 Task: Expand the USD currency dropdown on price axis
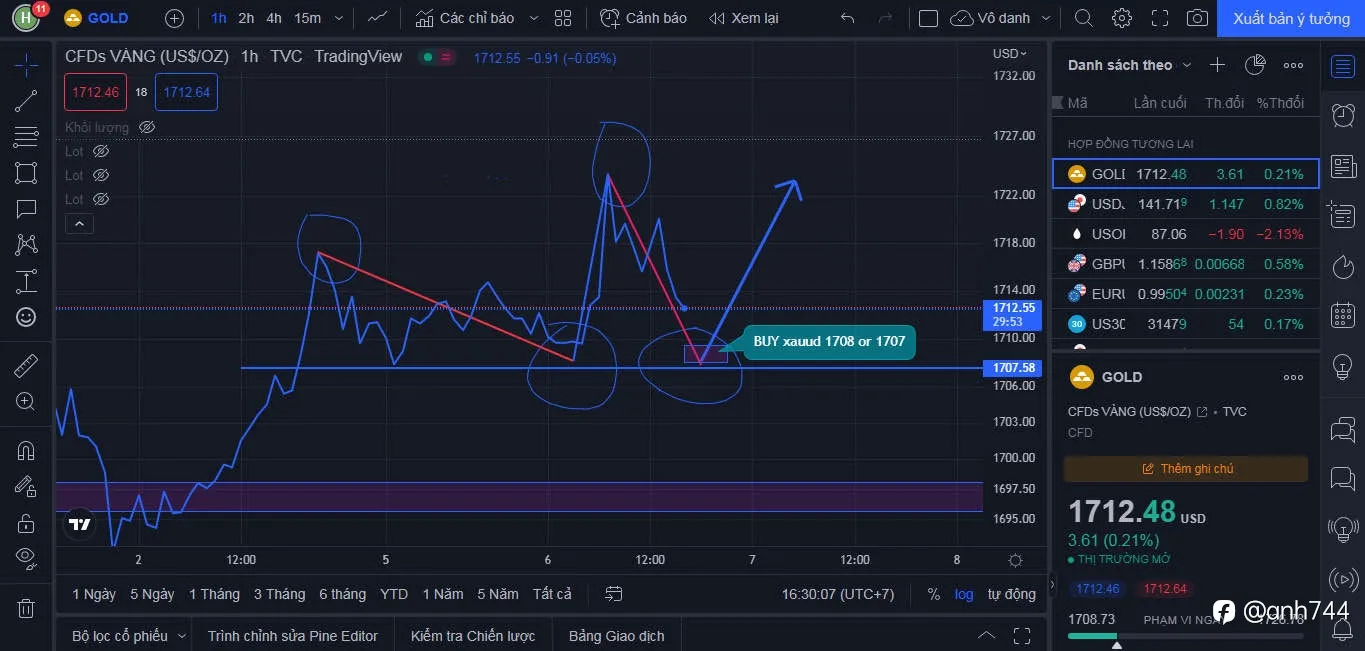point(1009,54)
